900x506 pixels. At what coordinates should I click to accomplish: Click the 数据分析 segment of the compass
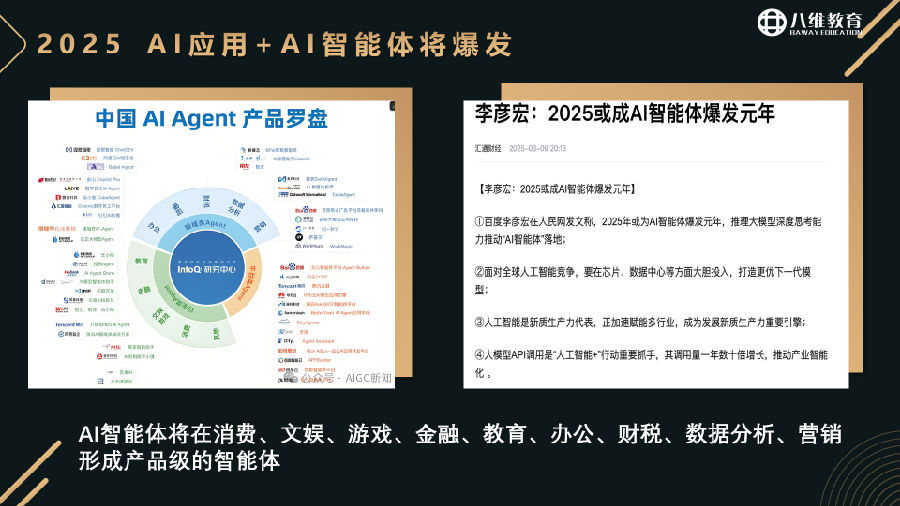pos(236,207)
